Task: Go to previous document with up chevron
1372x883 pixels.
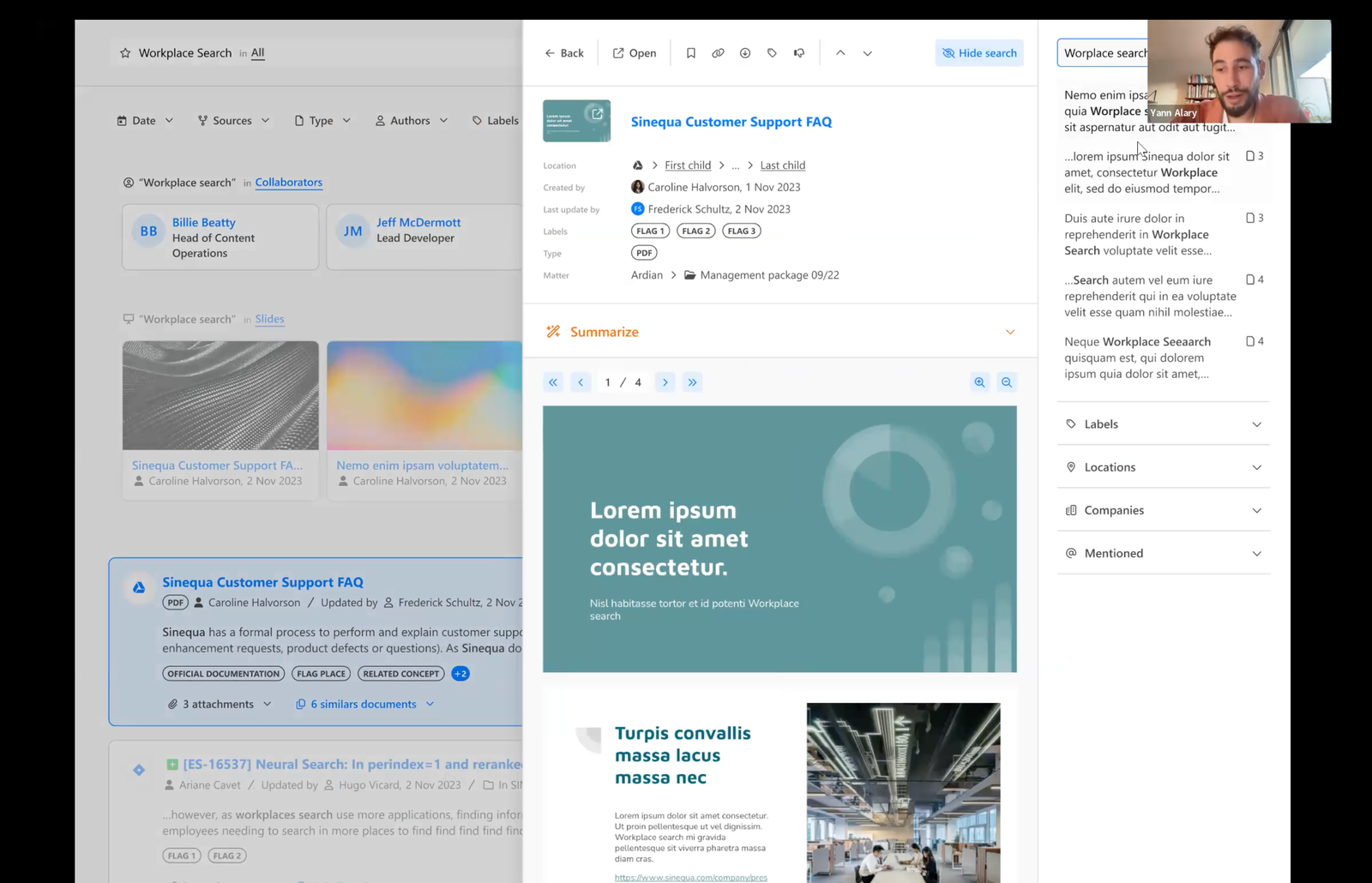Action: pyautogui.click(x=840, y=53)
